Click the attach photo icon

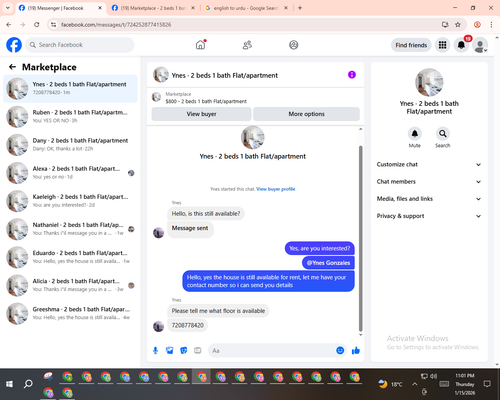pyautogui.click(x=170, y=350)
